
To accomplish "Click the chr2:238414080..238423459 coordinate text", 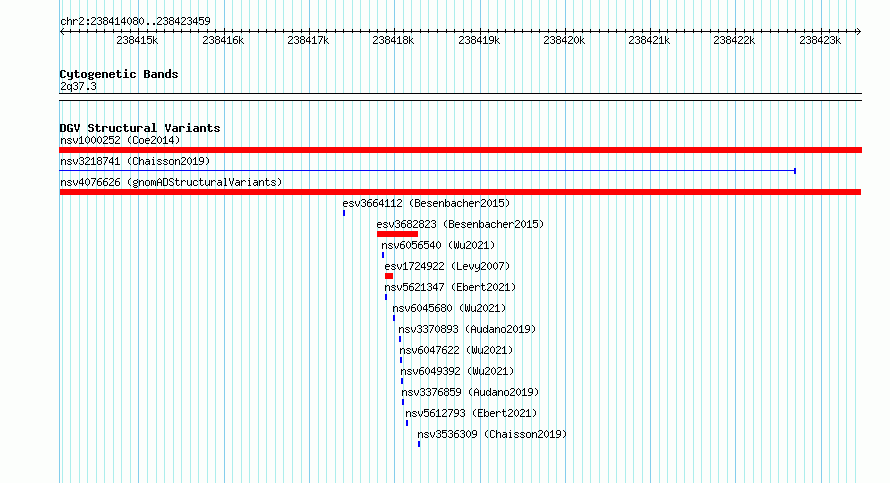I will click(135, 21).
